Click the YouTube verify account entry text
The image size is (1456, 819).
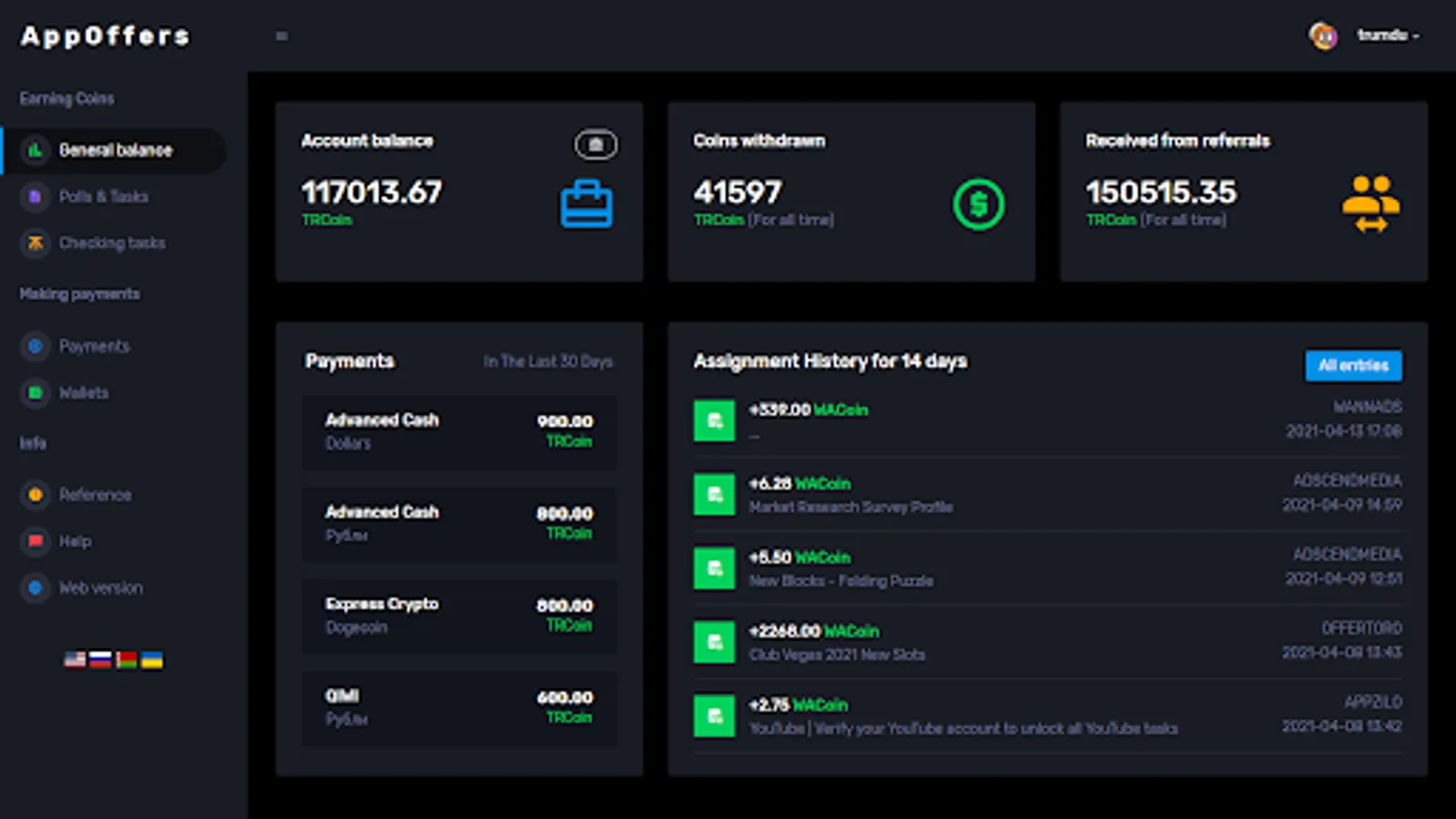coord(963,728)
